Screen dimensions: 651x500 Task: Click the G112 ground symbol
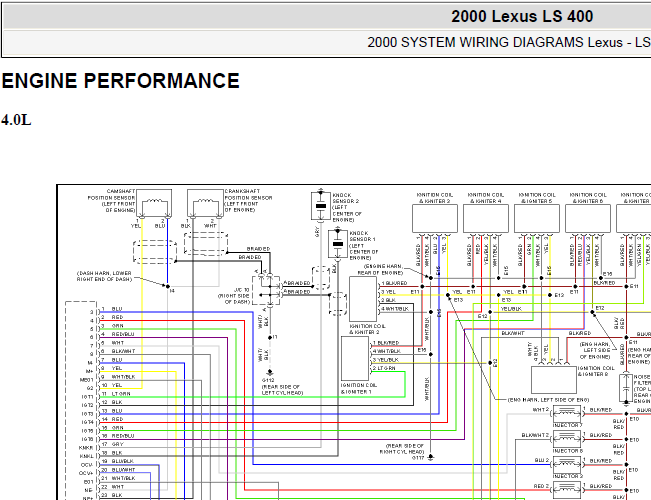(270, 372)
